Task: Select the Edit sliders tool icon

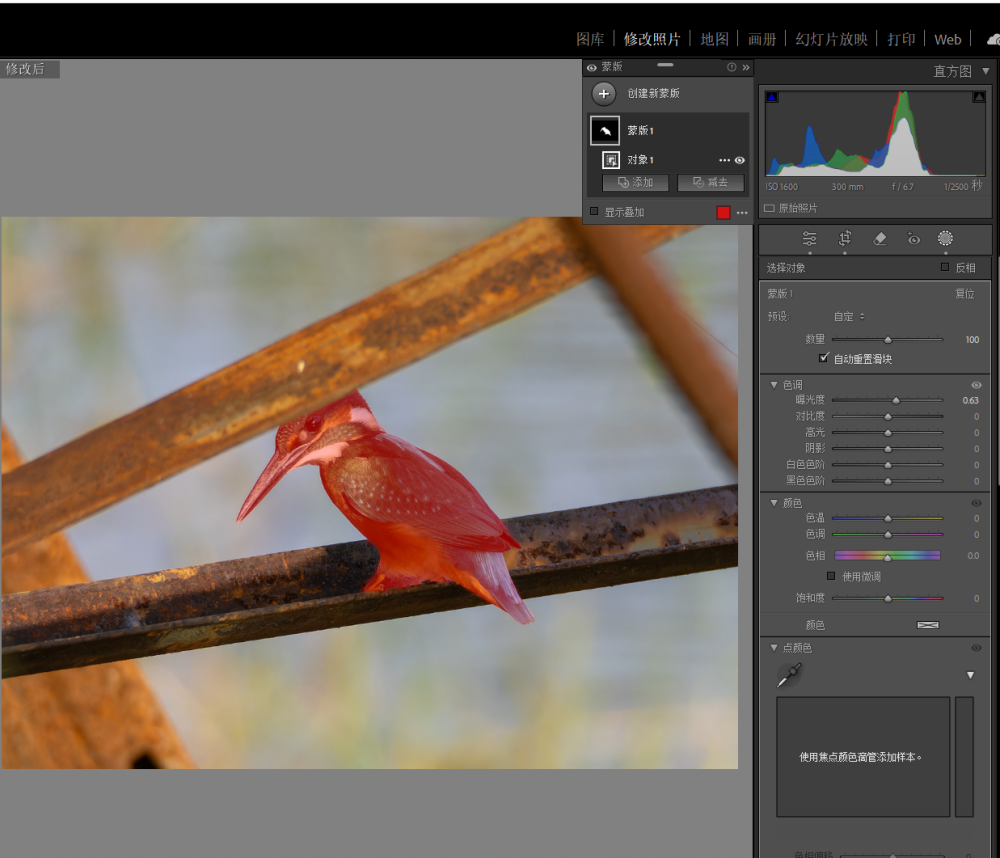Action: tap(809, 239)
